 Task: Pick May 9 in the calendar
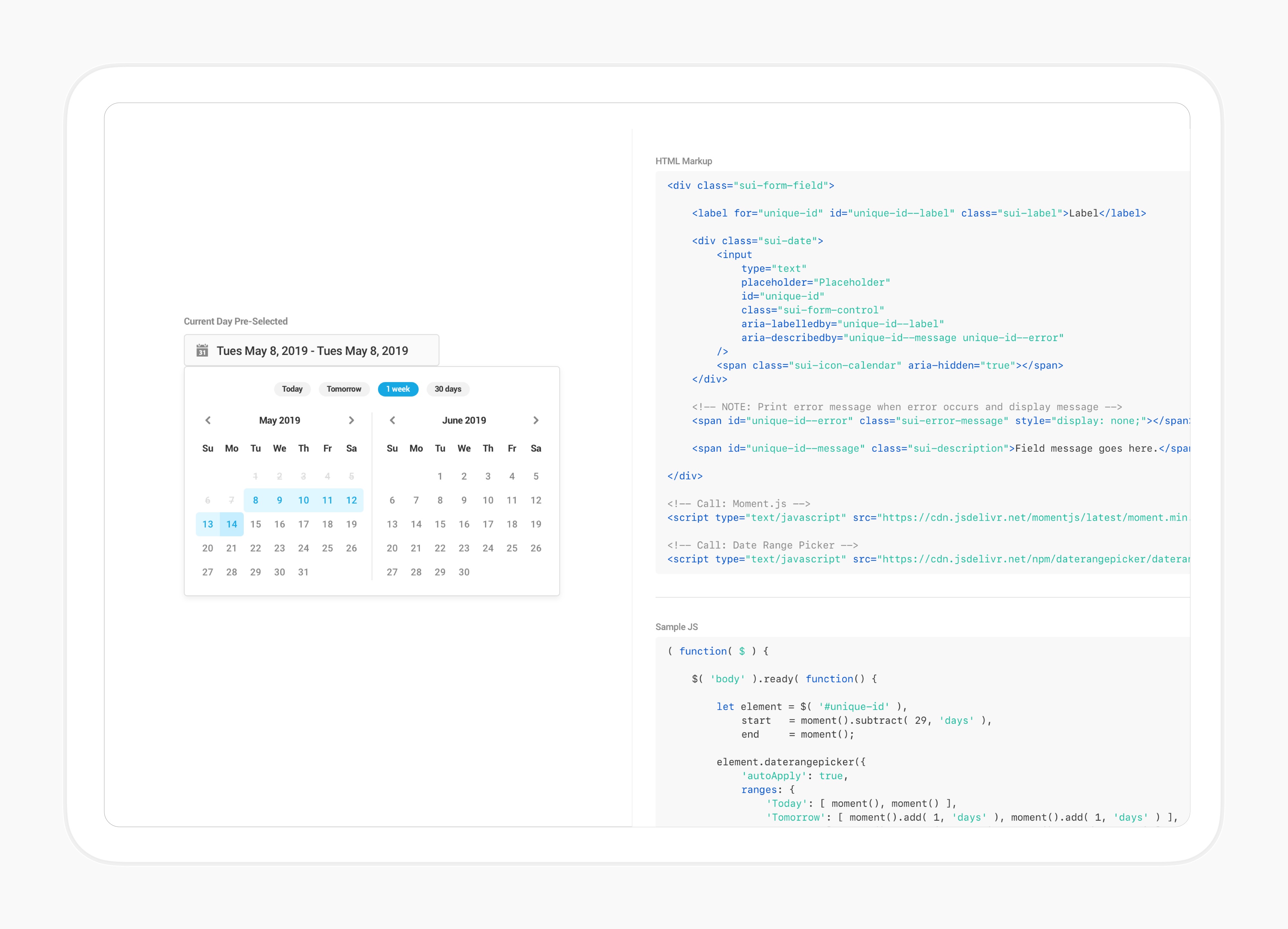[x=279, y=501]
